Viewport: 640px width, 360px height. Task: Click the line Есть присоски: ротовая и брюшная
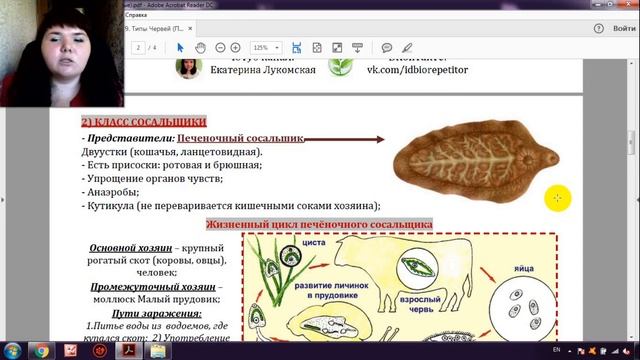click(x=172, y=165)
